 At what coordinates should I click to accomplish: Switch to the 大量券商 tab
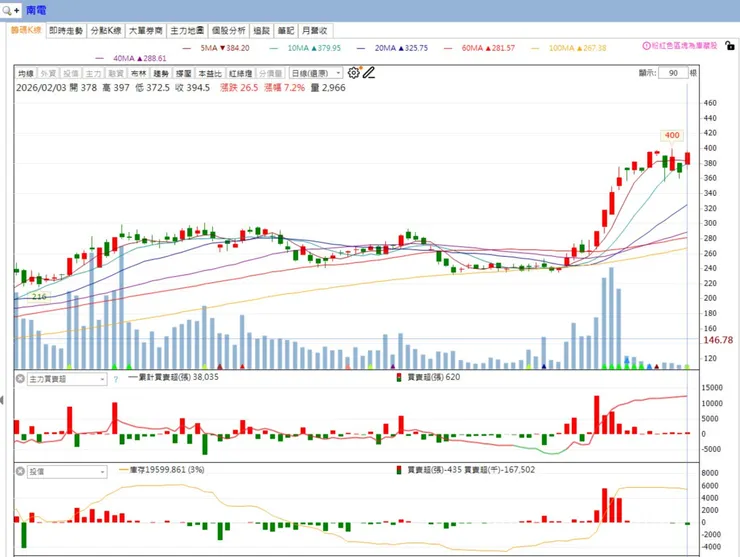pyautogui.click(x=146, y=31)
